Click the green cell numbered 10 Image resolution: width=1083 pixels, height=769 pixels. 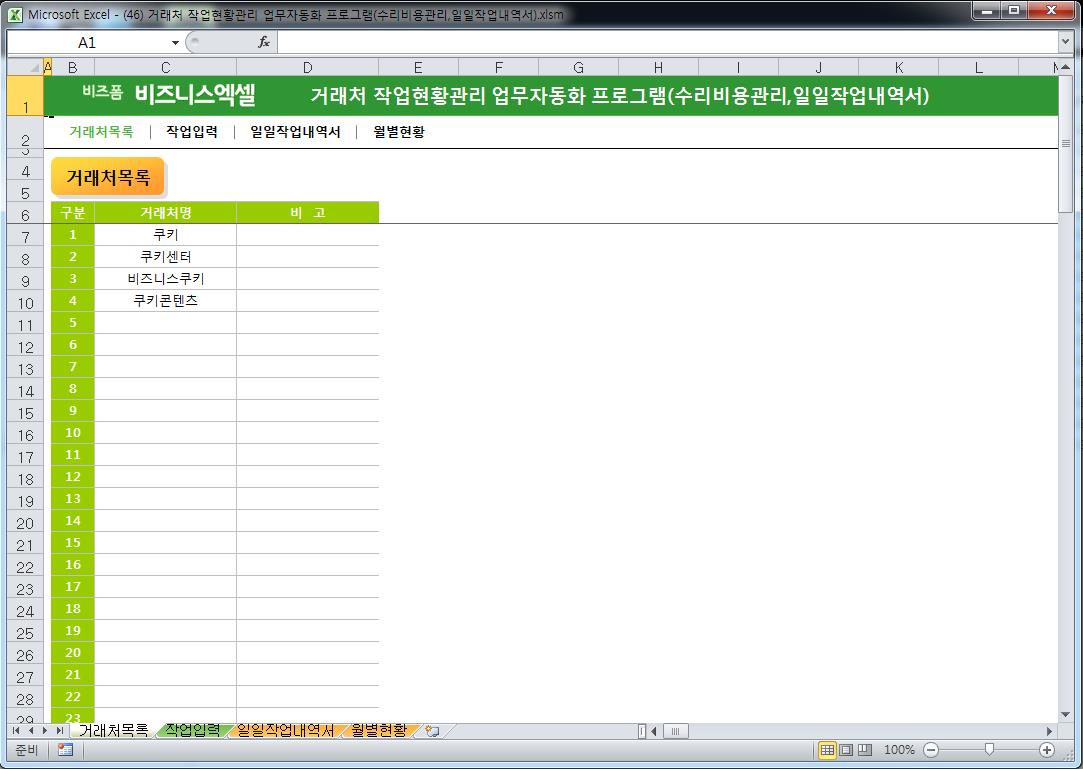coord(73,433)
